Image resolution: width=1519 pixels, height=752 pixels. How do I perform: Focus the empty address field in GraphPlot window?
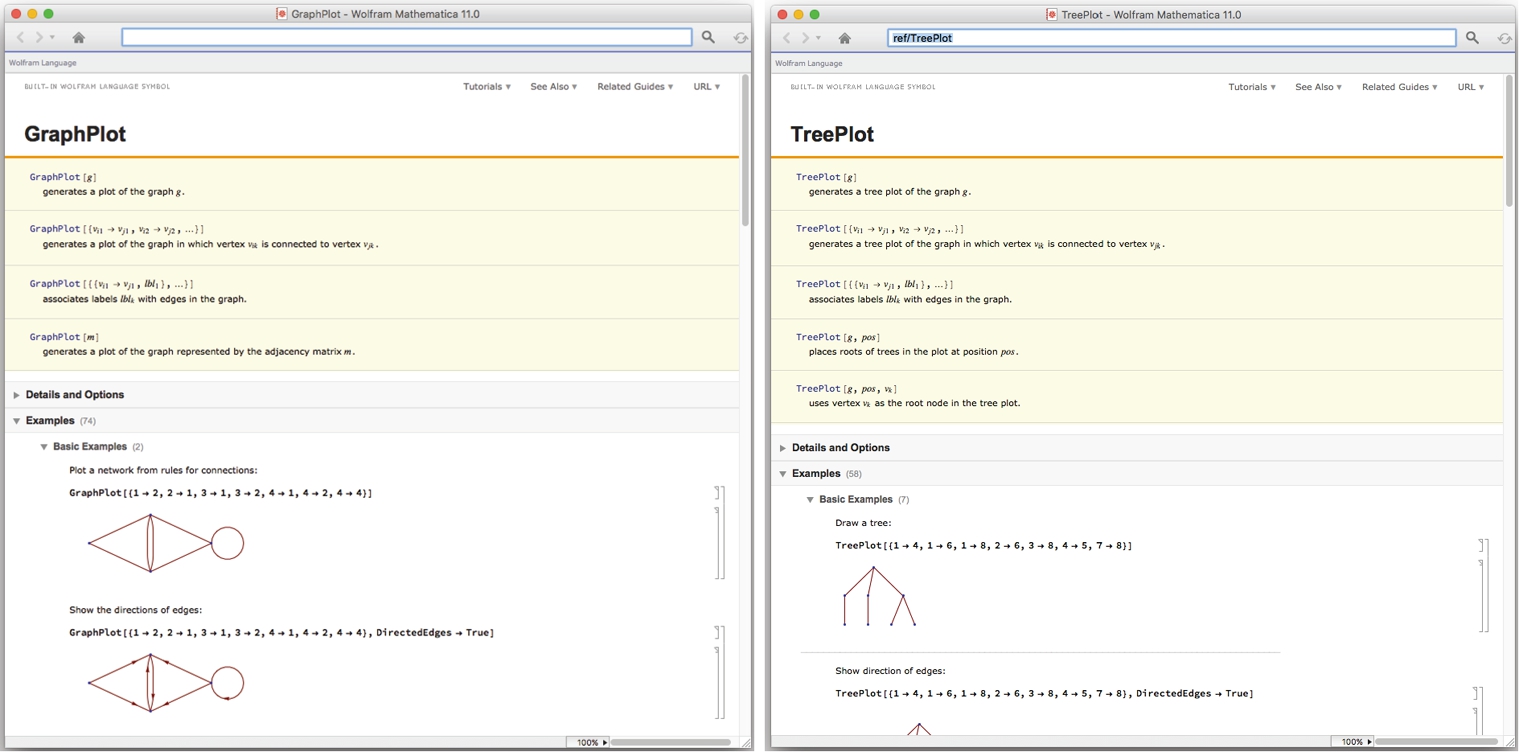coord(407,37)
